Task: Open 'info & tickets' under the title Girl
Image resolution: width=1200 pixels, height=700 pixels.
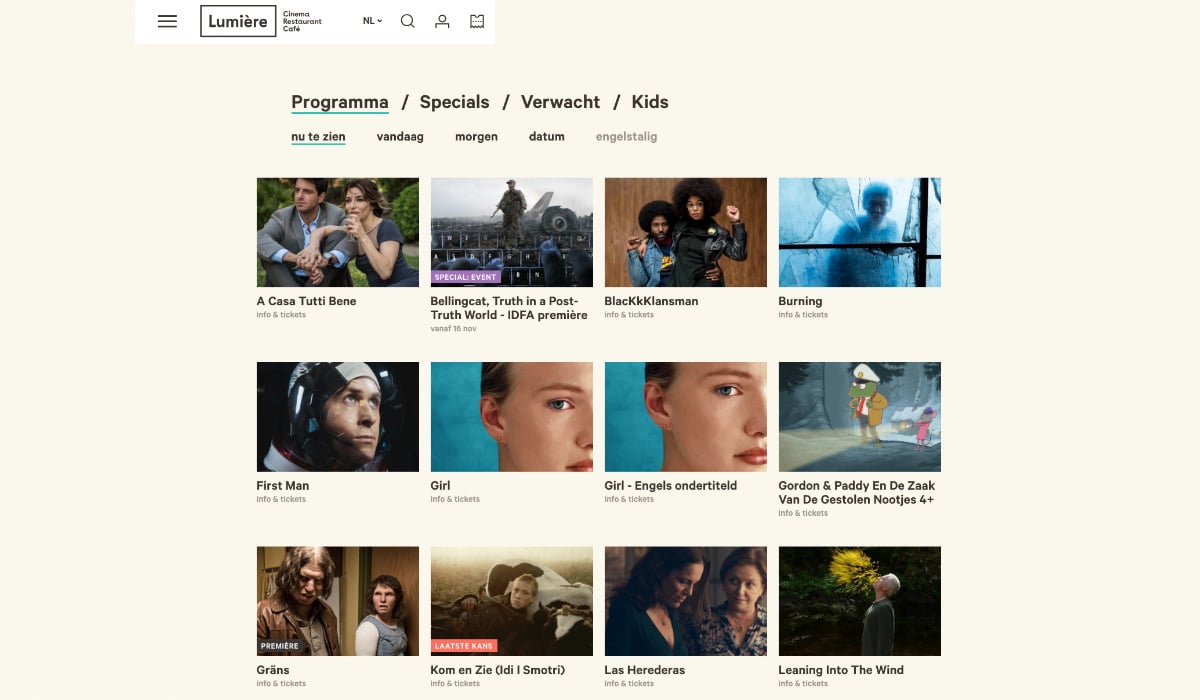Action: (455, 499)
